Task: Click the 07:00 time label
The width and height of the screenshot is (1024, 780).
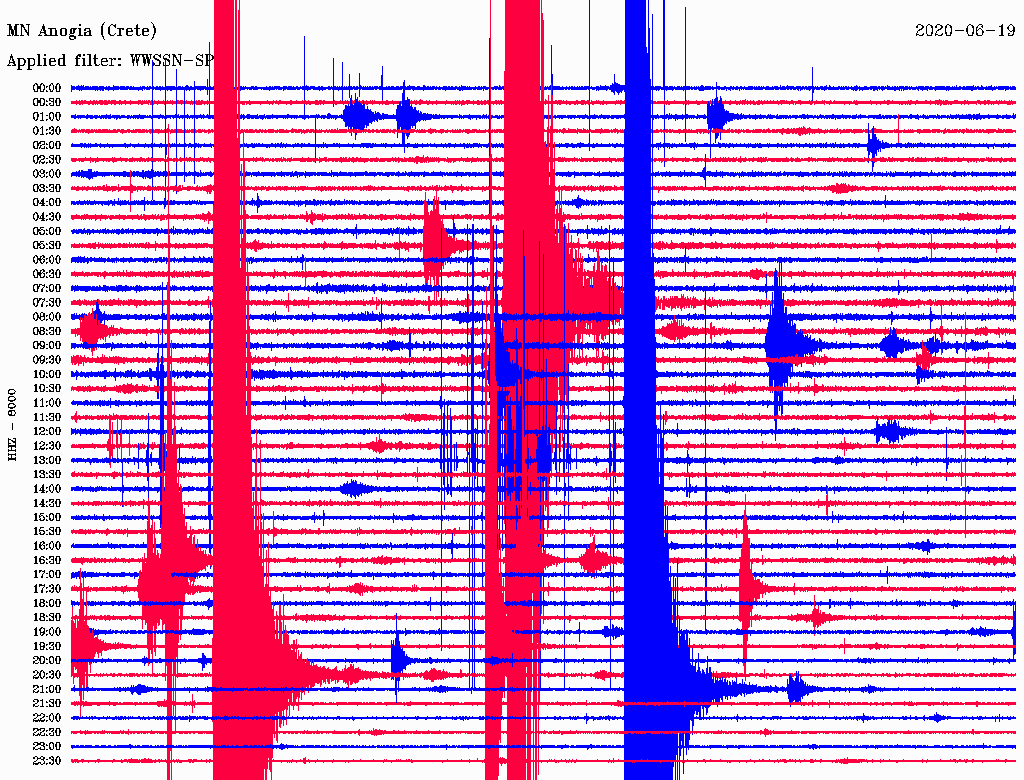Action: pos(47,288)
